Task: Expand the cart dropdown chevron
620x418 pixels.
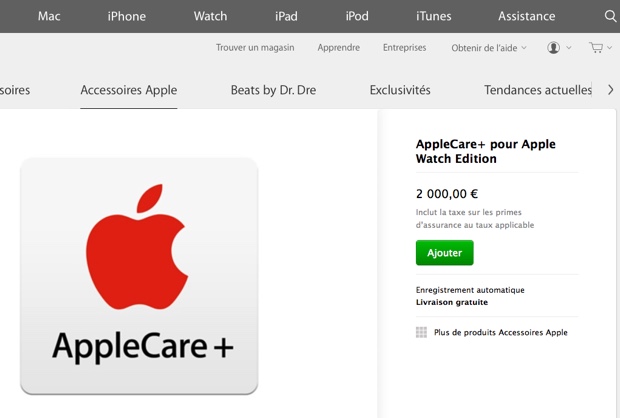Action: click(609, 47)
